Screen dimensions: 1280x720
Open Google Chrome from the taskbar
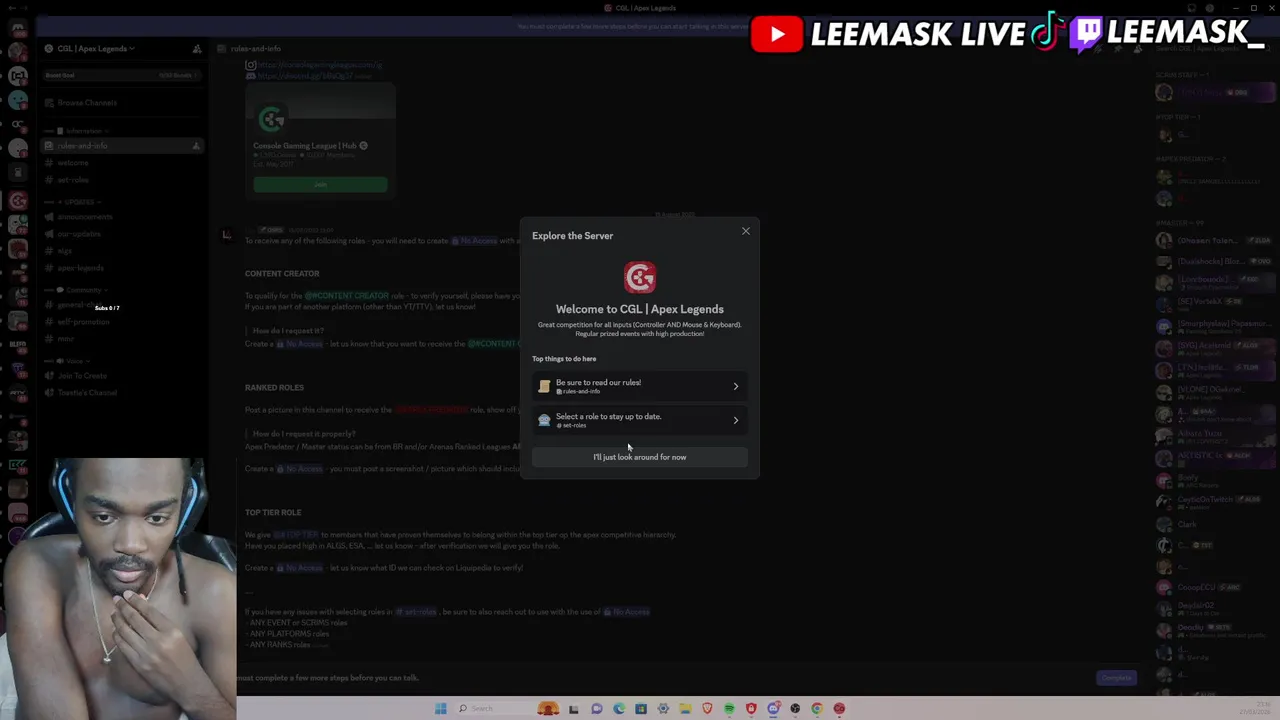[x=817, y=709]
